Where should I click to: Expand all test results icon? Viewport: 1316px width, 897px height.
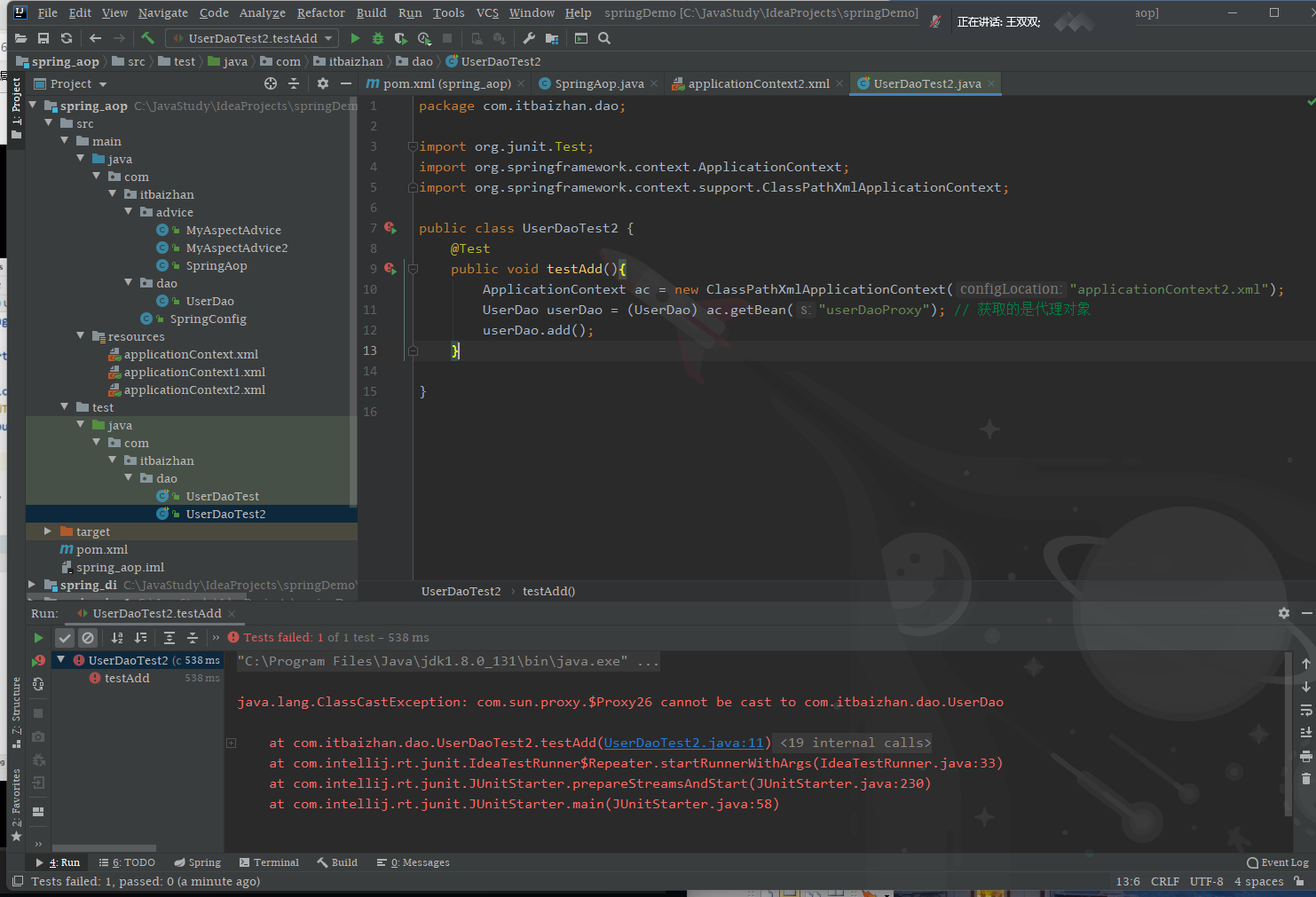pyautogui.click(x=169, y=637)
